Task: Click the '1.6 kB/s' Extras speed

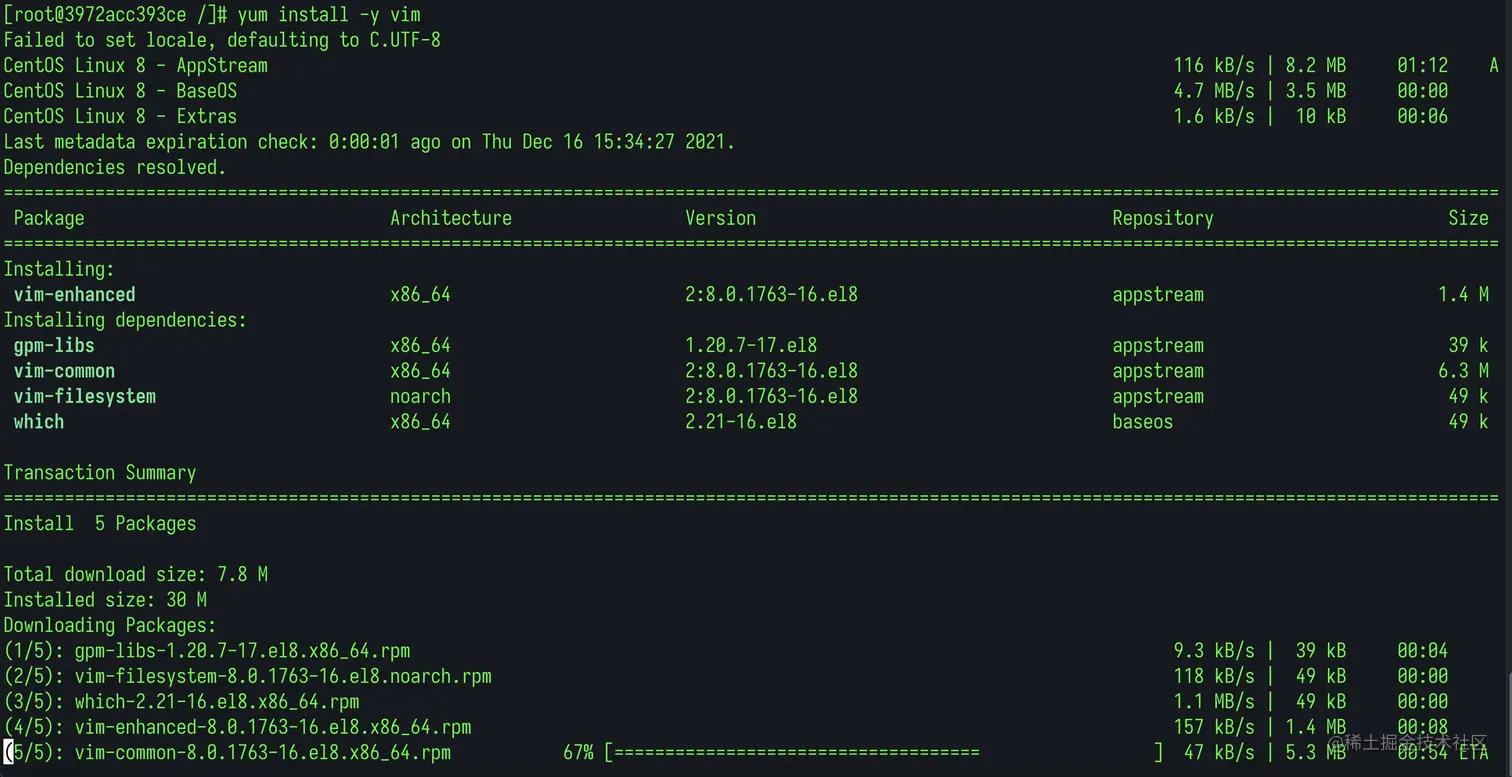Action: pyautogui.click(x=1214, y=116)
